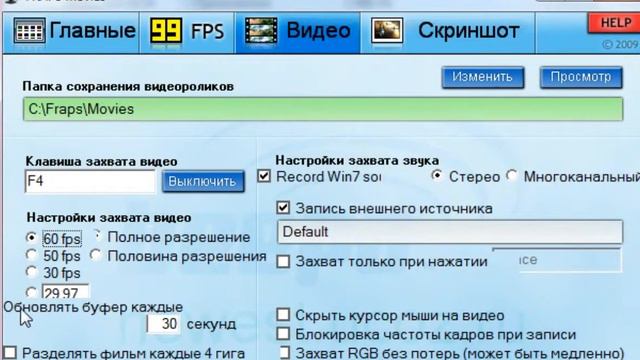Select Полное разрешение option

pyautogui.click(x=172, y=237)
